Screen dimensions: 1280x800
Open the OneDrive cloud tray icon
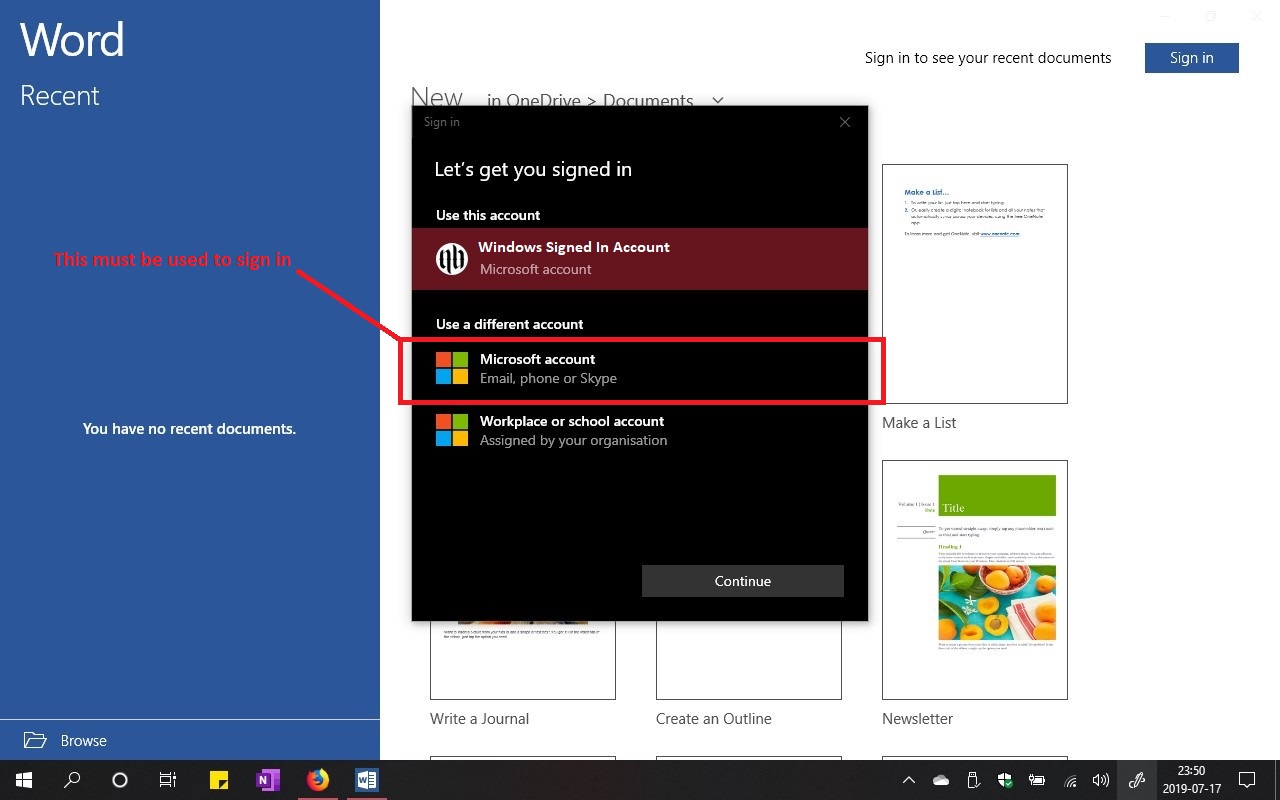point(941,780)
